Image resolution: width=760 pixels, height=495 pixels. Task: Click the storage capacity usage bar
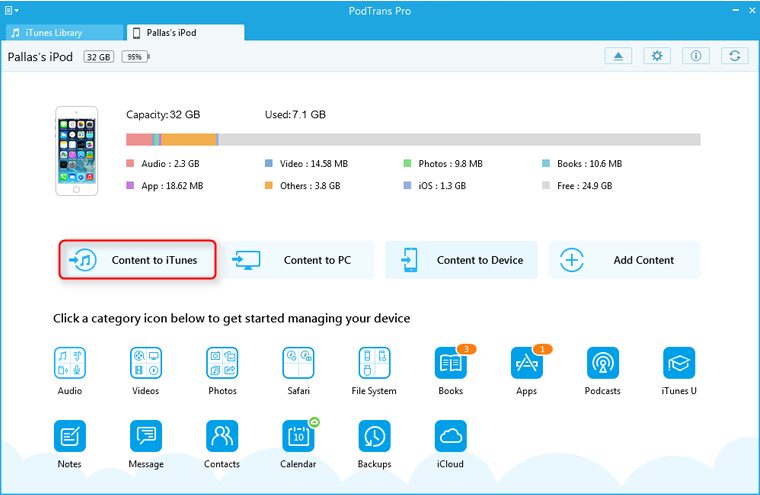413,140
